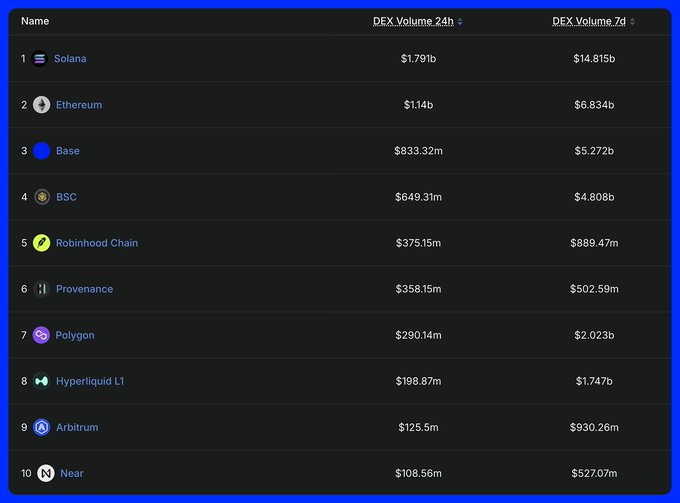Open the Robinhood Chain link
Image resolution: width=680 pixels, height=503 pixels.
[x=97, y=243]
